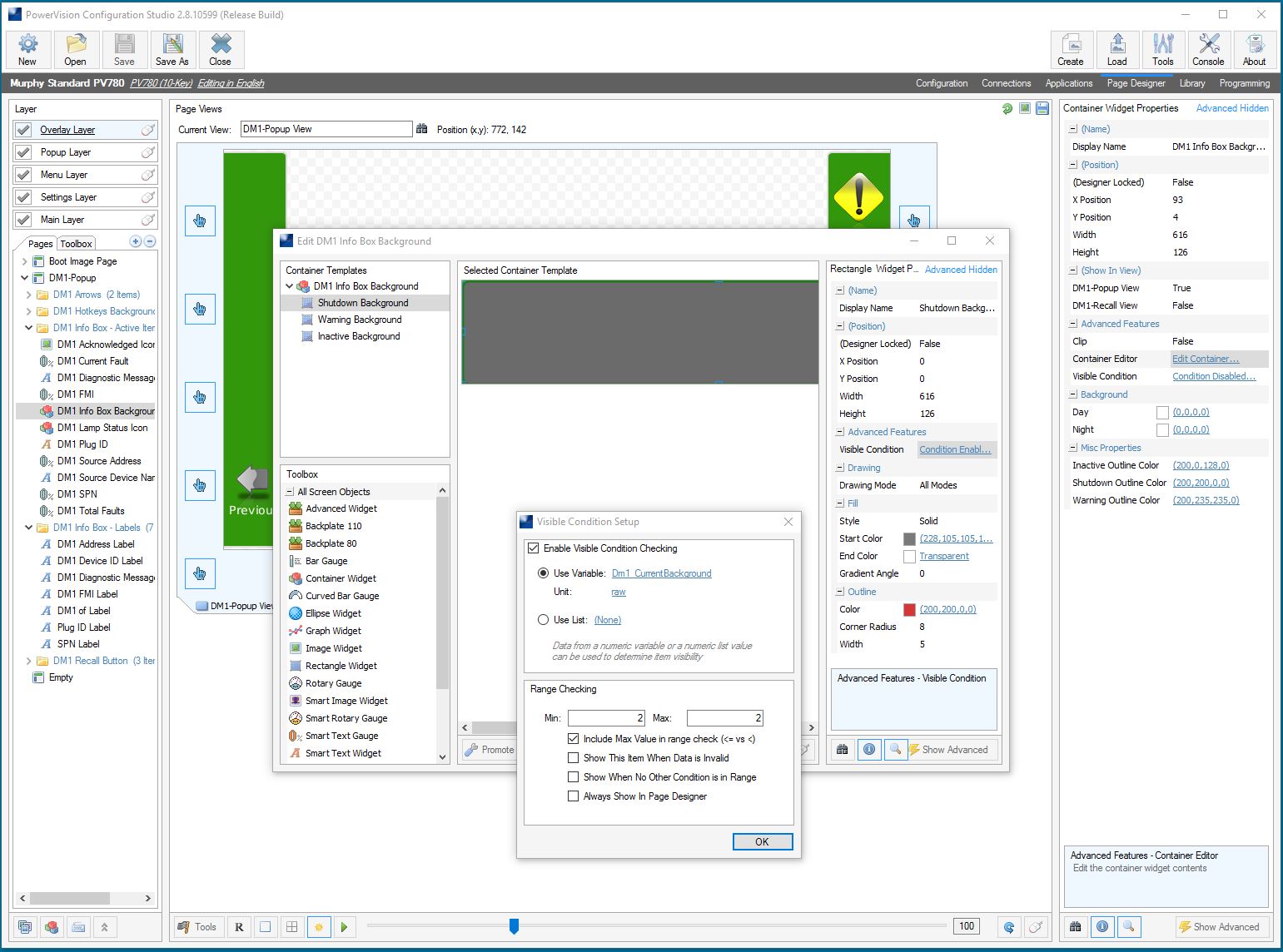
Task: Open the Console tool
Action: [1208, 50]
